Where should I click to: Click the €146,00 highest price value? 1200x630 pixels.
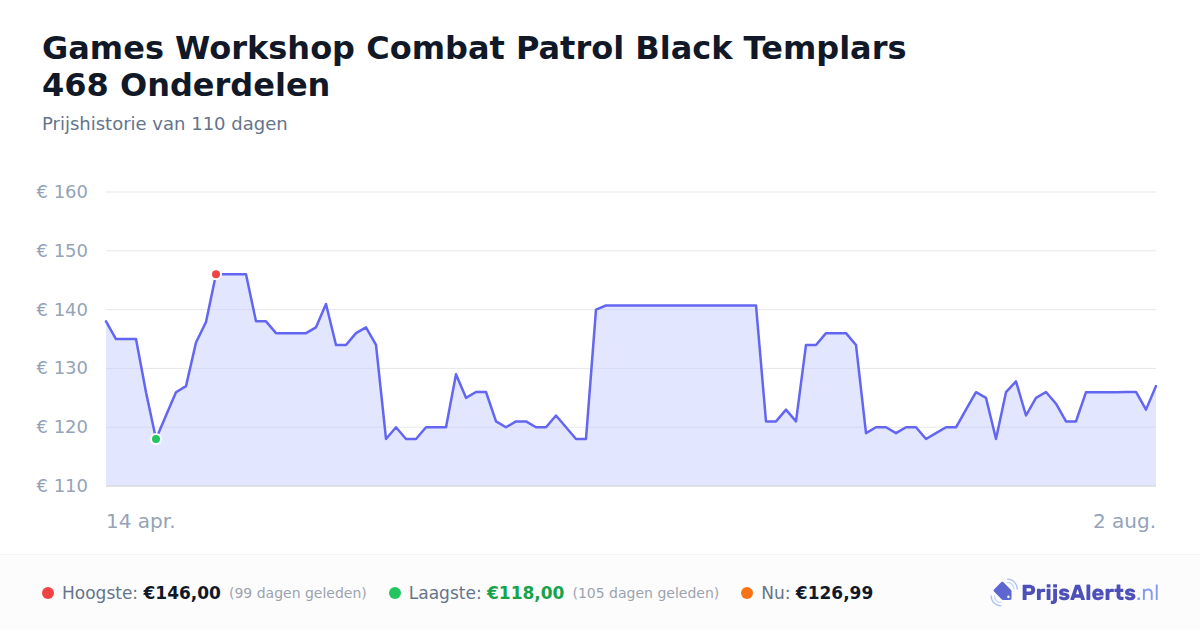pyautogui.click(x=182, y=593)
